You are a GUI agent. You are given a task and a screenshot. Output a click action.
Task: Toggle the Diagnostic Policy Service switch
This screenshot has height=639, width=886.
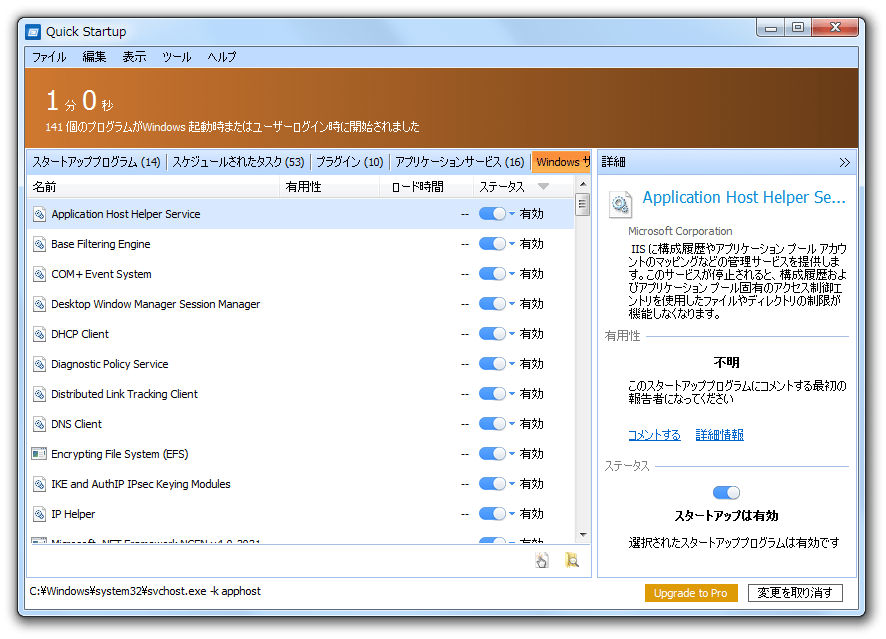point(492,363)
